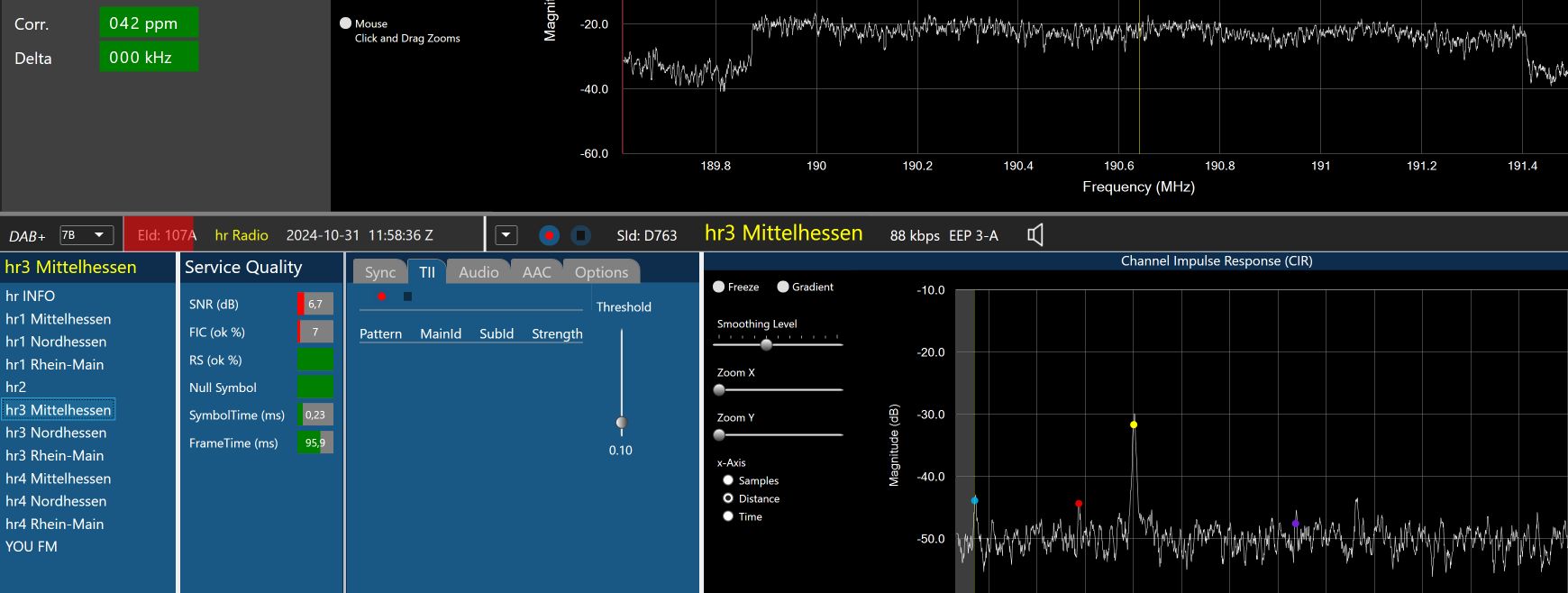Open the Options tab
The height and width of the screenshot is (593, 1568).
pyautogui.click(x=601, y=272)
